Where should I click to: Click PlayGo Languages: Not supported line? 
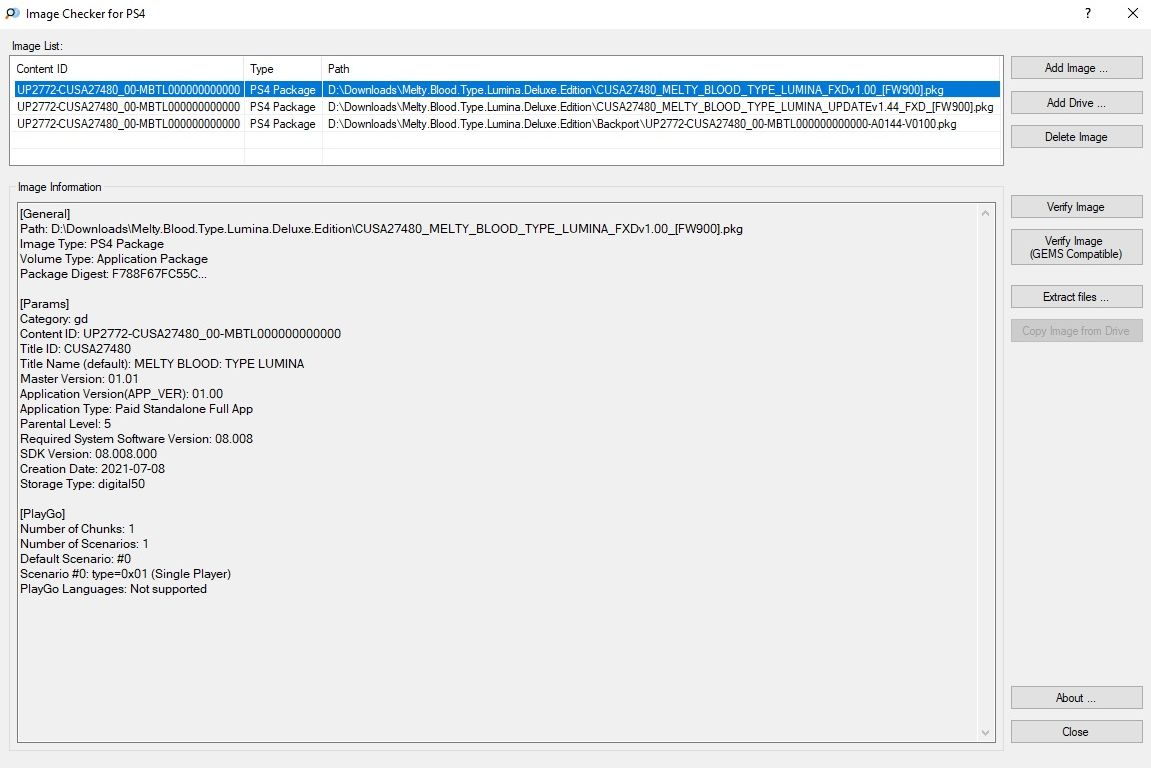coord(113,589)
